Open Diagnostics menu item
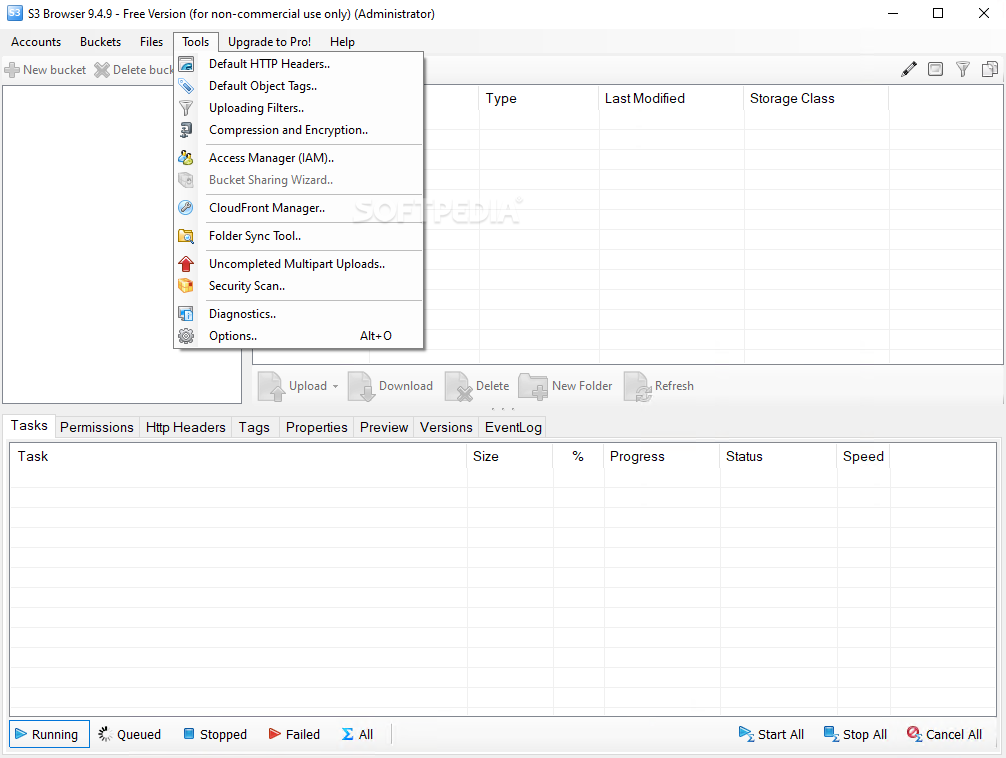This screenshot has height=758, width=1006. pos(298,314)
